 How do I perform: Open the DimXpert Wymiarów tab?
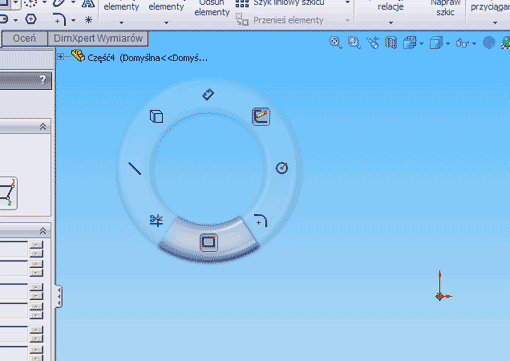[x=98, y=38]
